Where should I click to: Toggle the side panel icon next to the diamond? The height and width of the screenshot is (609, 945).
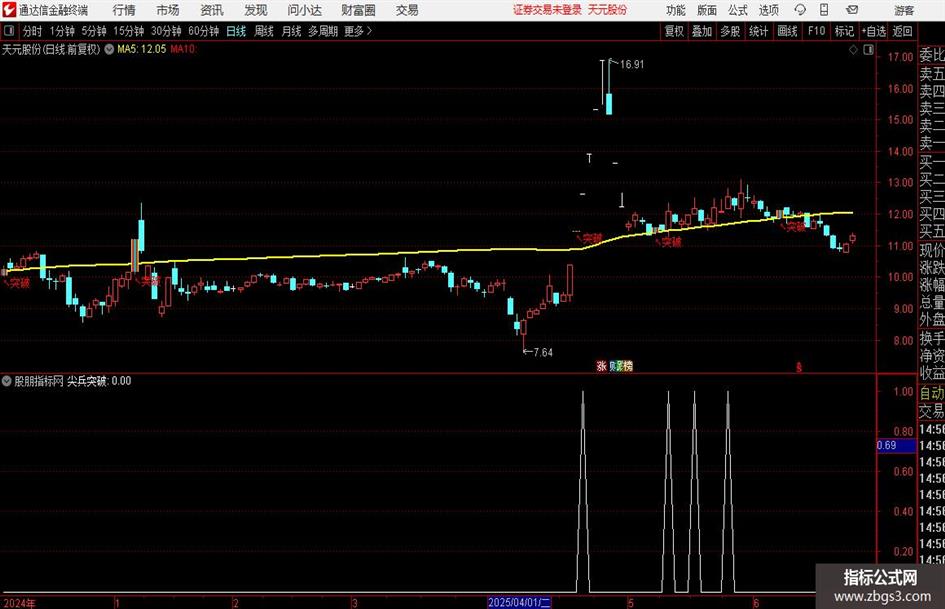click(868, 50)
